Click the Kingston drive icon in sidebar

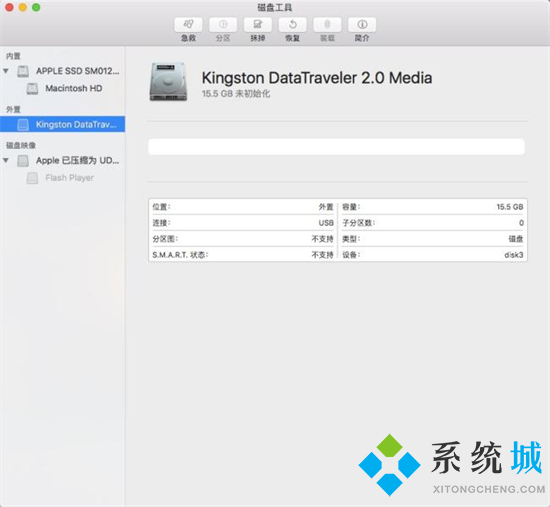tap(23, 124)
